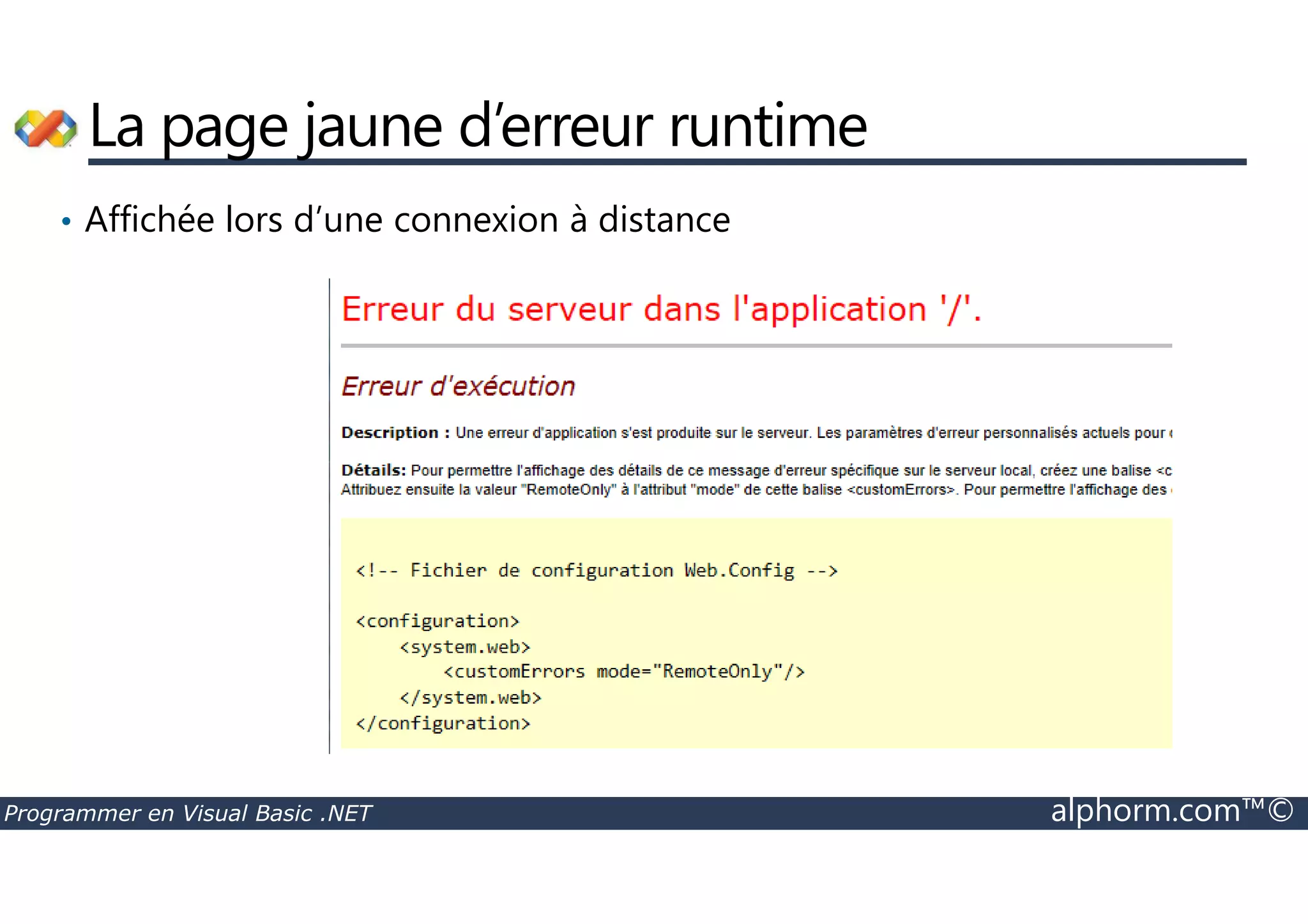Click the 'customErrors mode="RemoteOnly"' line
This screenshot has width=1308, height=924.
[624, 672]
